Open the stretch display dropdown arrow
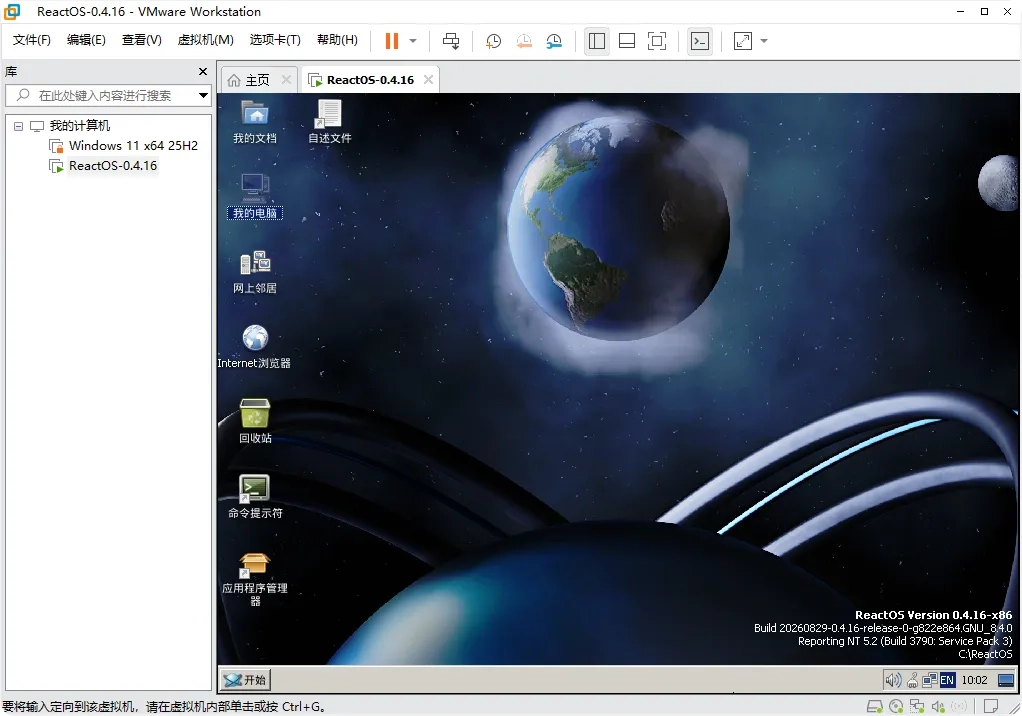This screenshot has height=716, width=1022. click(764, 41)
